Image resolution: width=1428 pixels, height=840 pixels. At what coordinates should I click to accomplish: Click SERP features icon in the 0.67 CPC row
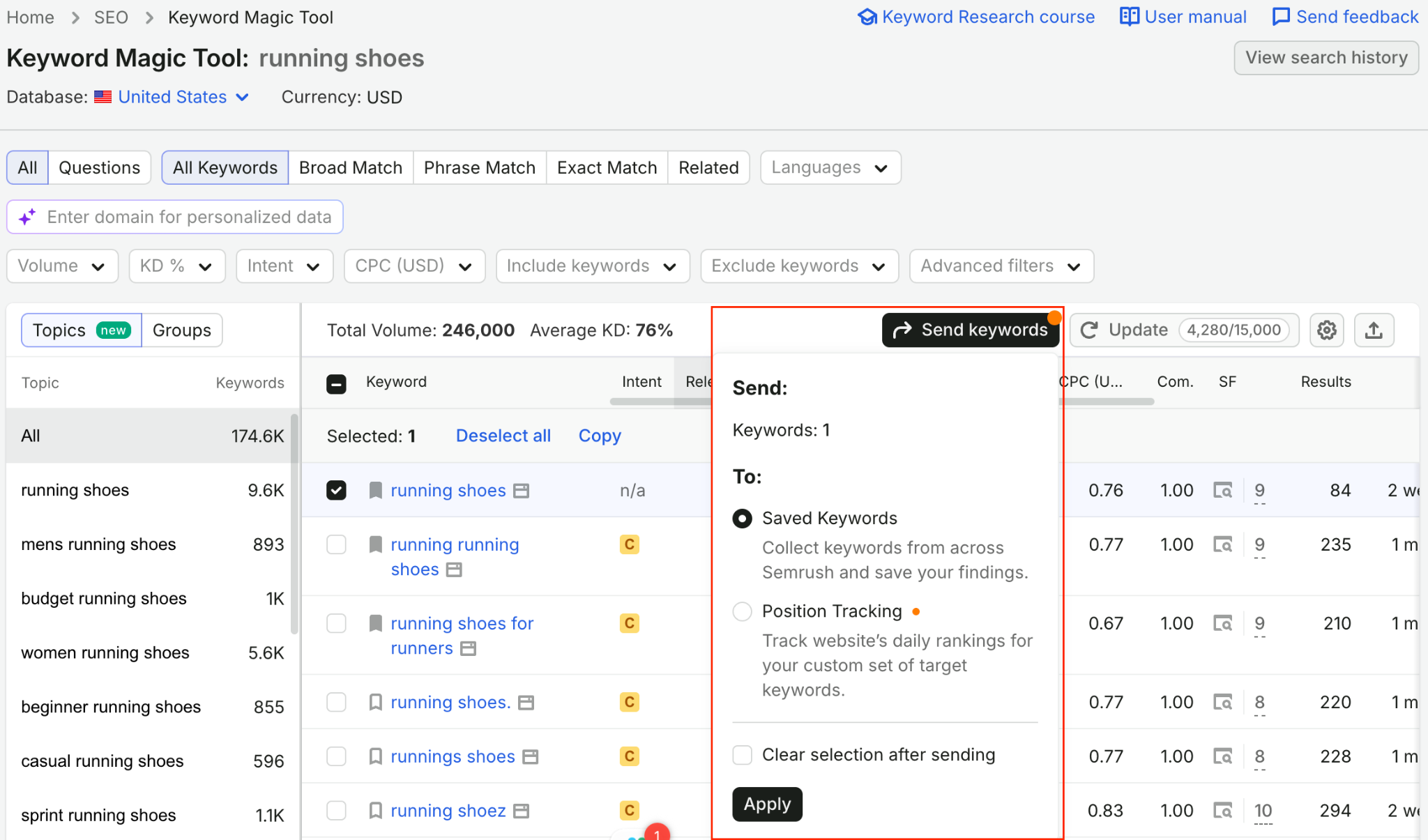(x=1222, y=623)
